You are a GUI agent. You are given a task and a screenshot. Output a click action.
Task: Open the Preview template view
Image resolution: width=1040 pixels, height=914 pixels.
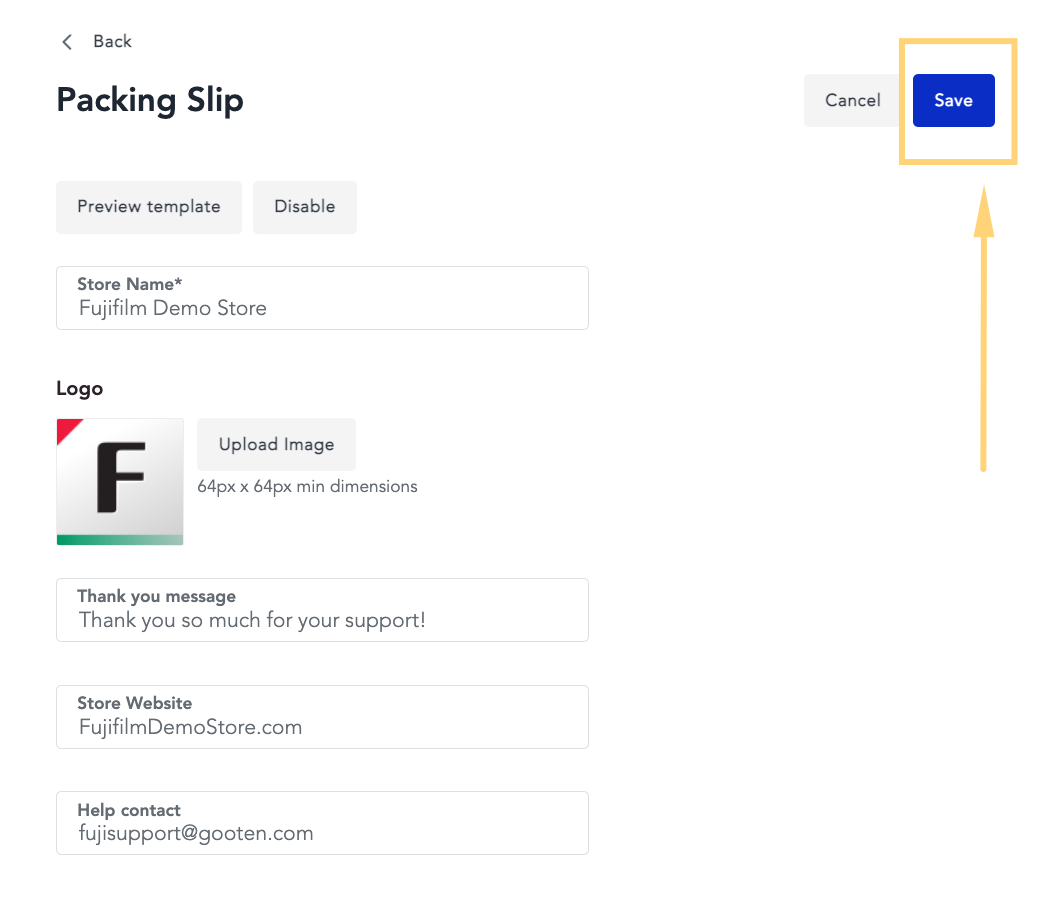click(149, 207)
